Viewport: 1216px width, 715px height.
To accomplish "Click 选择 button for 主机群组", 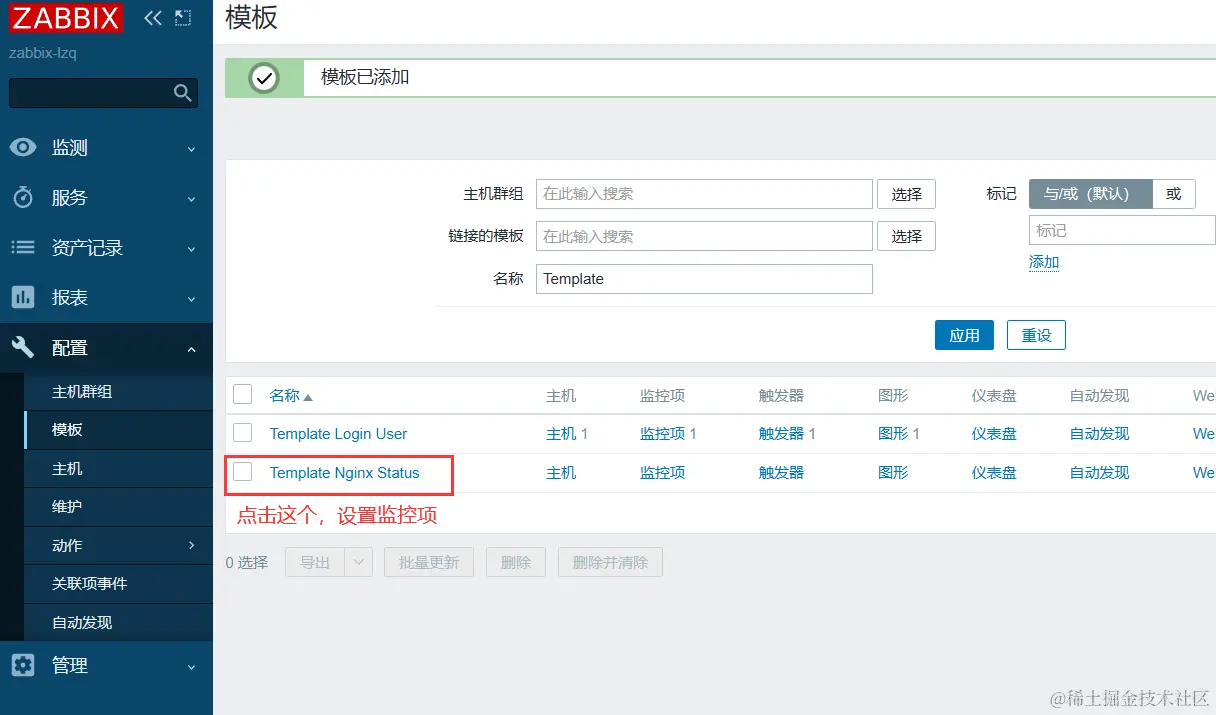I will [x=906, y=194].
